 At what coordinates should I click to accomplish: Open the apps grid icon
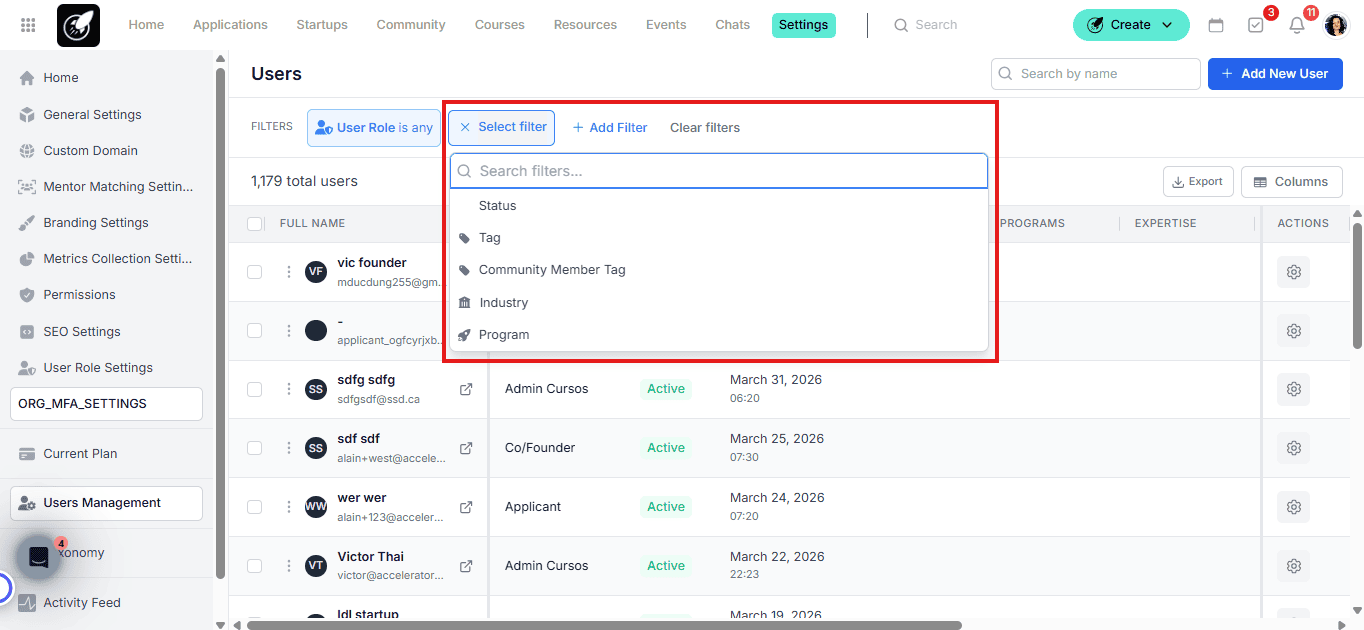28,25
